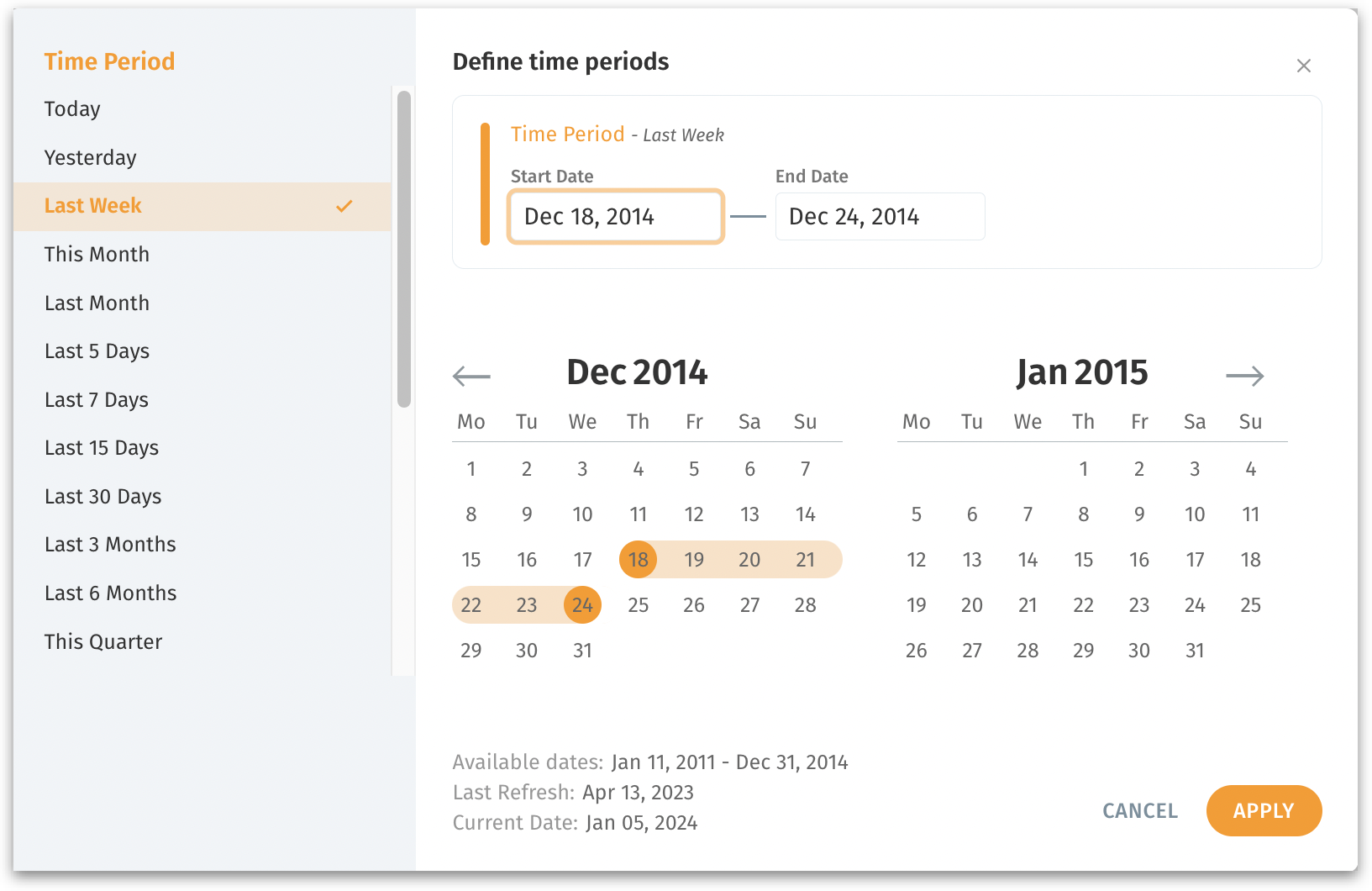
Task: Choose Last 30 Days option
Action: (x=103, y=497)
